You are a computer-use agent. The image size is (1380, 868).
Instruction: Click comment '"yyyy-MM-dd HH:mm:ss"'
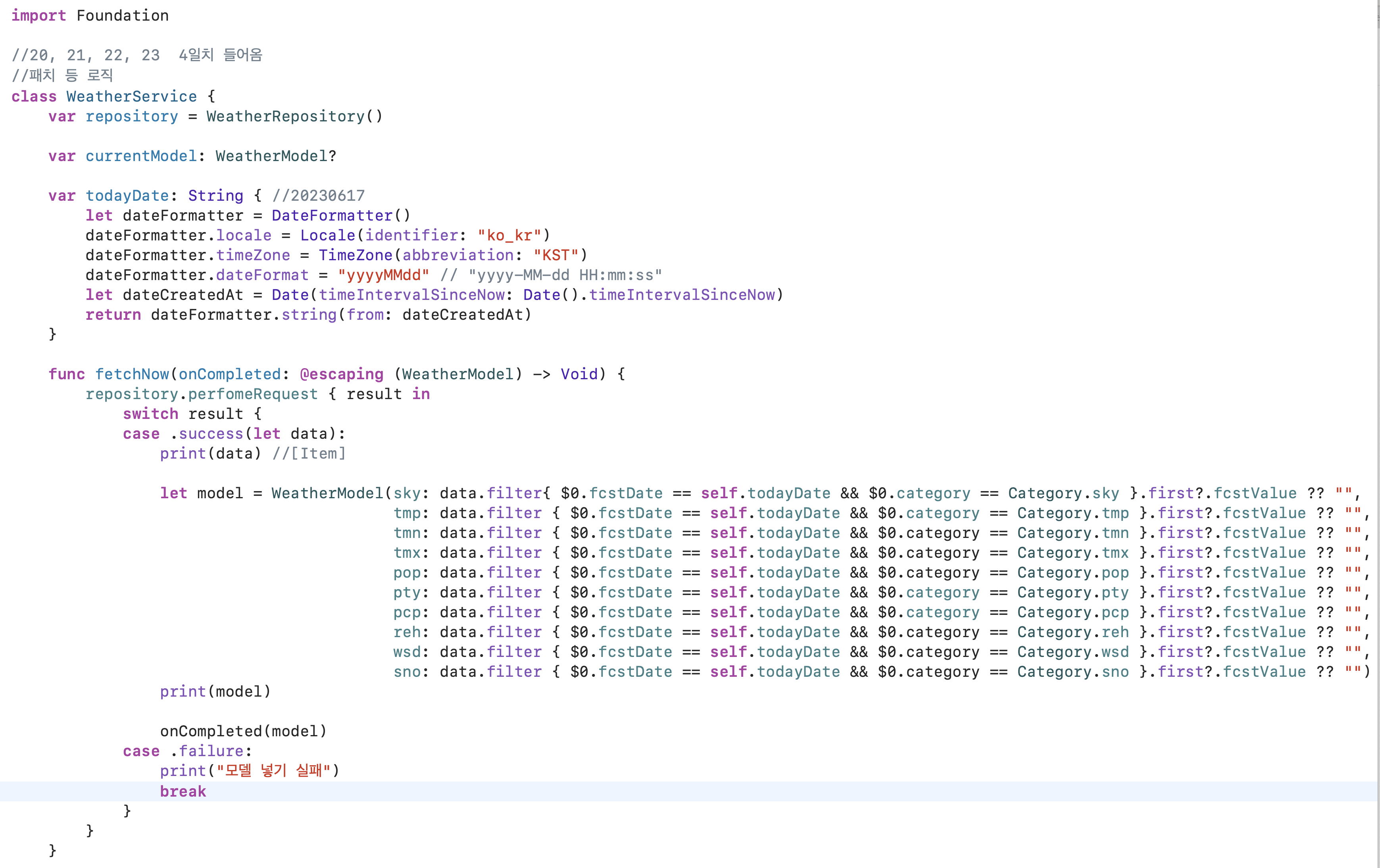[x=565, y=275]
